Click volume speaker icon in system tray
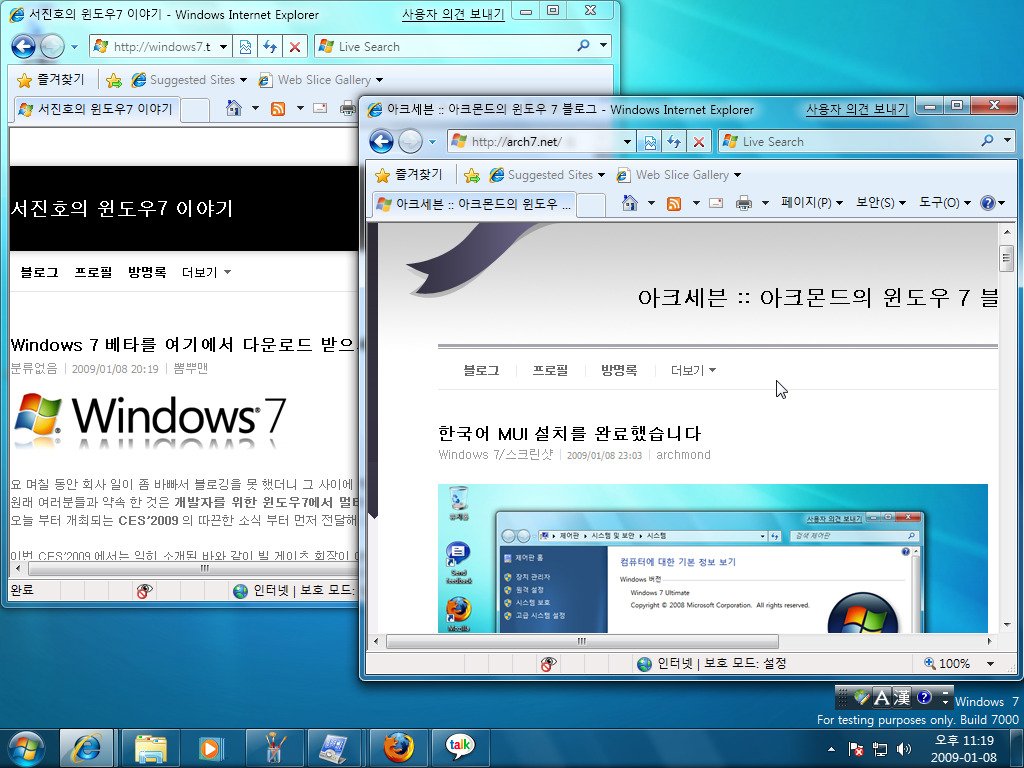Screen dimensions: 1024x768 904,749
